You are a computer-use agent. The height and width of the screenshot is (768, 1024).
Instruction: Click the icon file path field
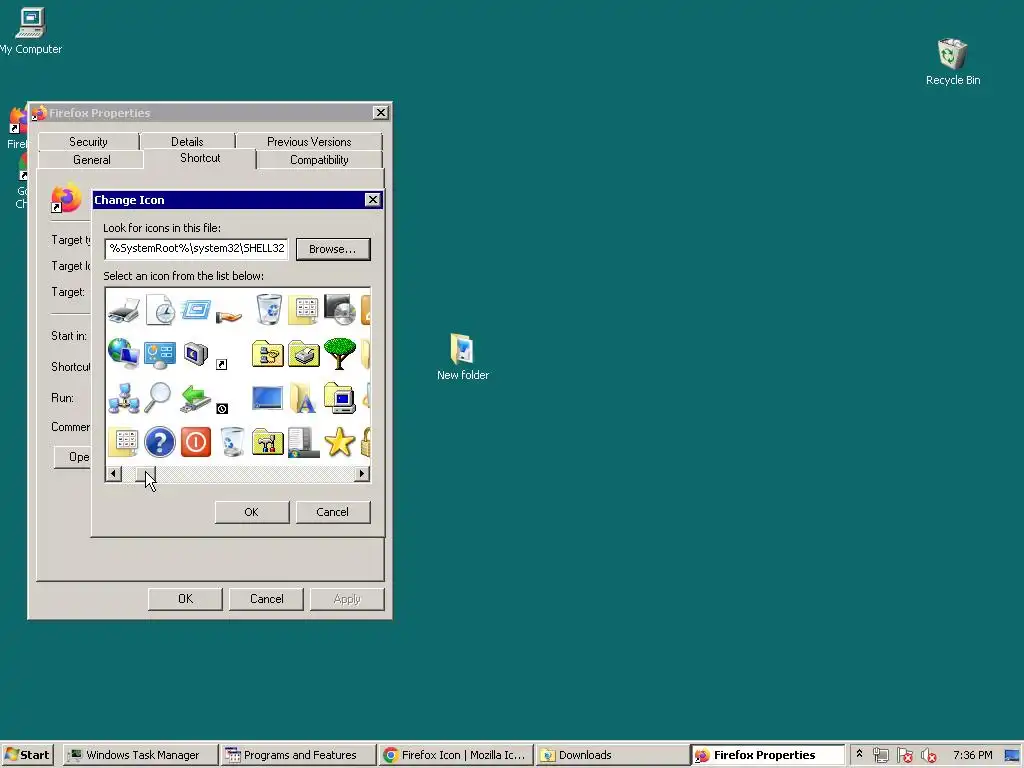pos(196,249)
